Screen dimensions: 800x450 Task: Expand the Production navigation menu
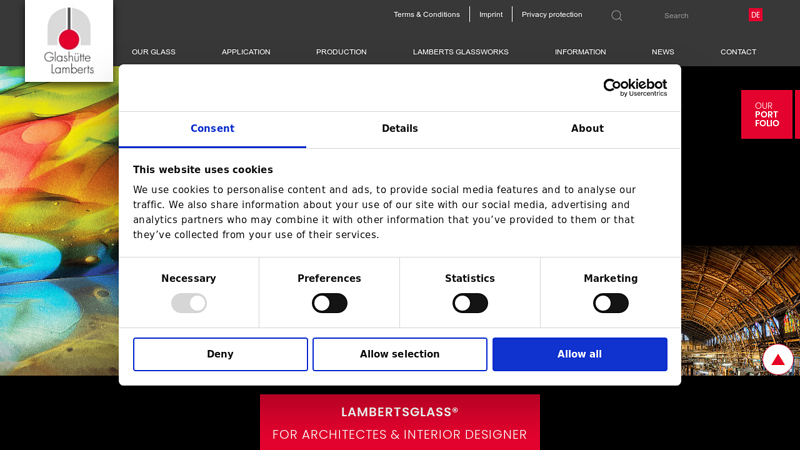point(341,52)
